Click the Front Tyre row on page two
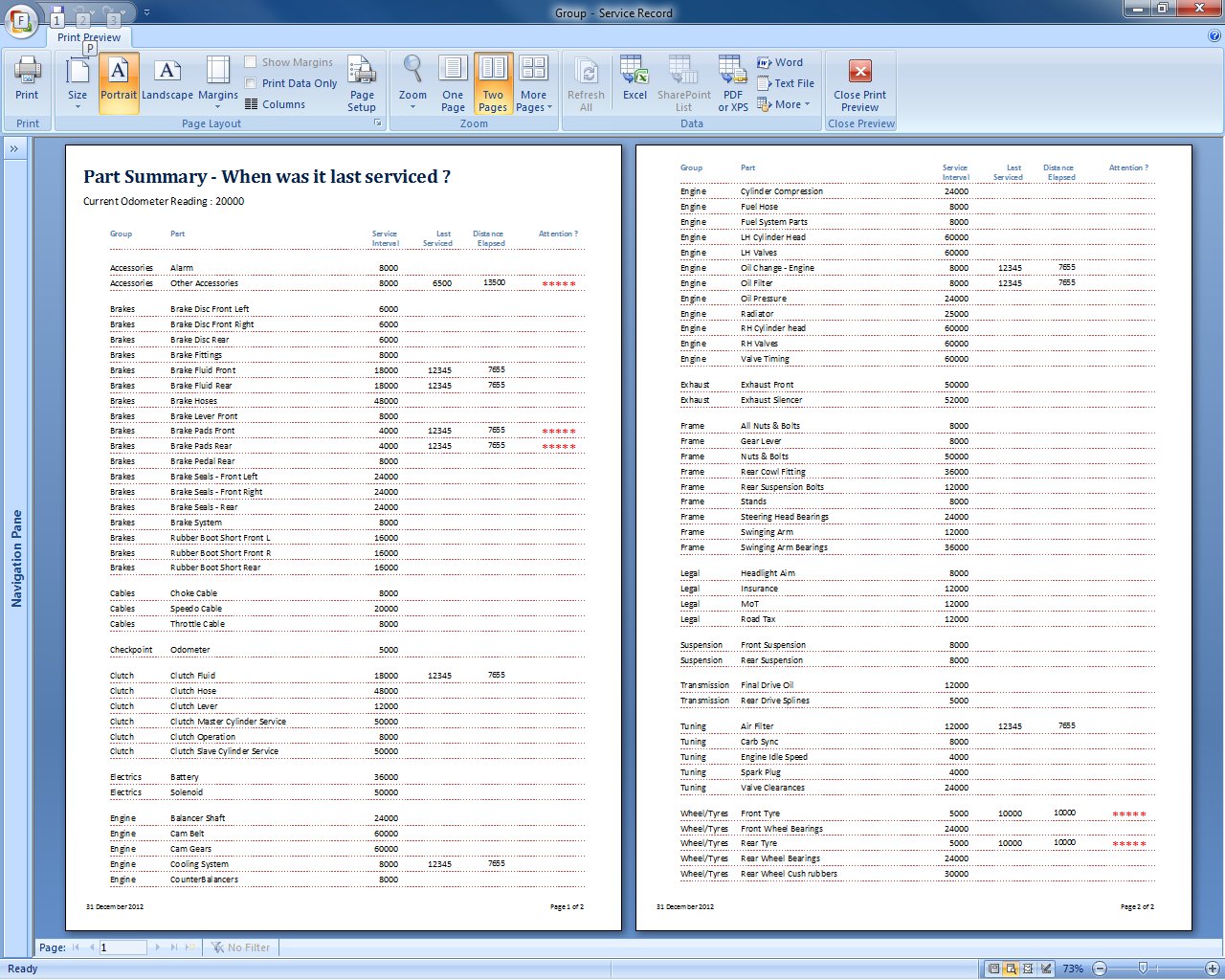 click(x=916, y=813)
